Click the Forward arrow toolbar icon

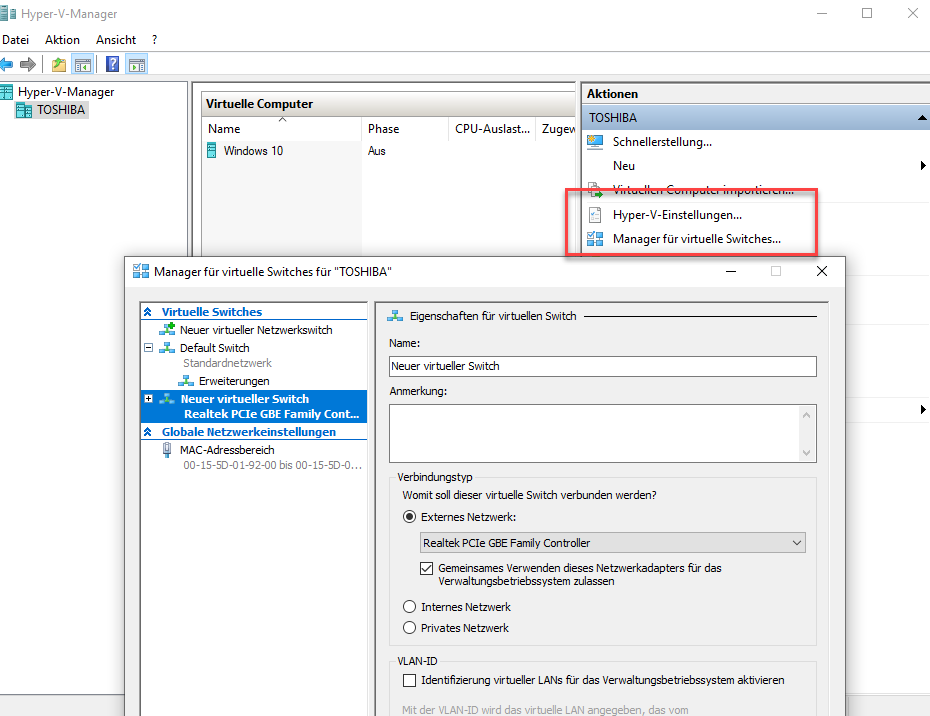tap(28, 64)
